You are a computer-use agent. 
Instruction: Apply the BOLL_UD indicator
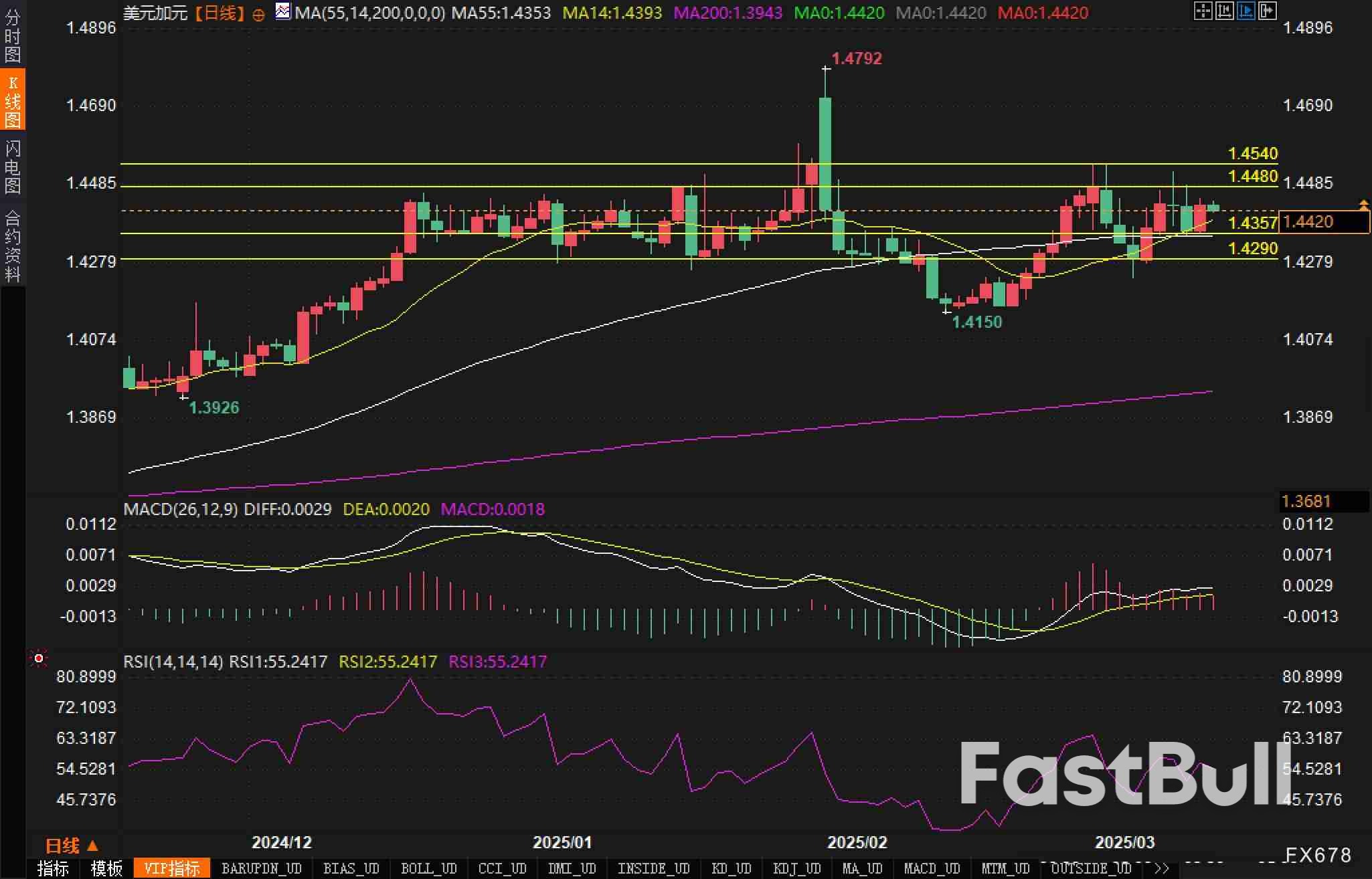coord(428,868)
